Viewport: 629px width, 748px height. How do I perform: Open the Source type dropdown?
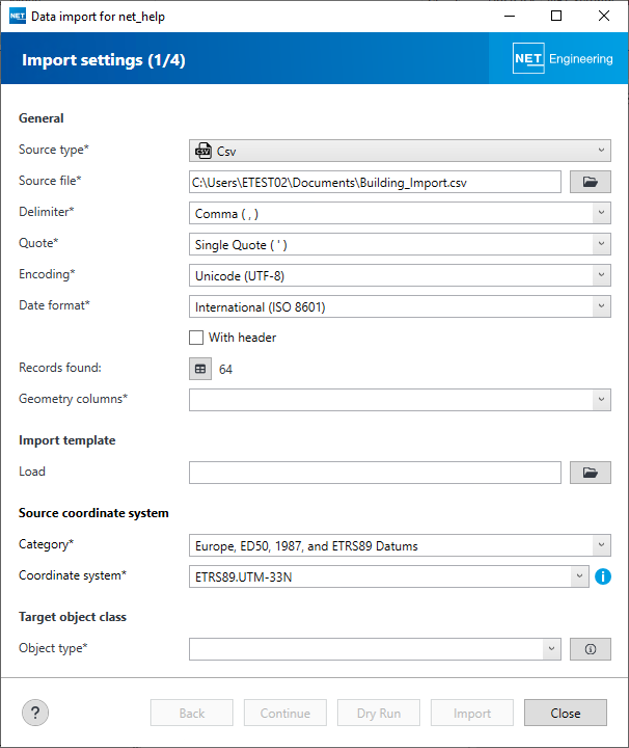click(x=400, y=151)
